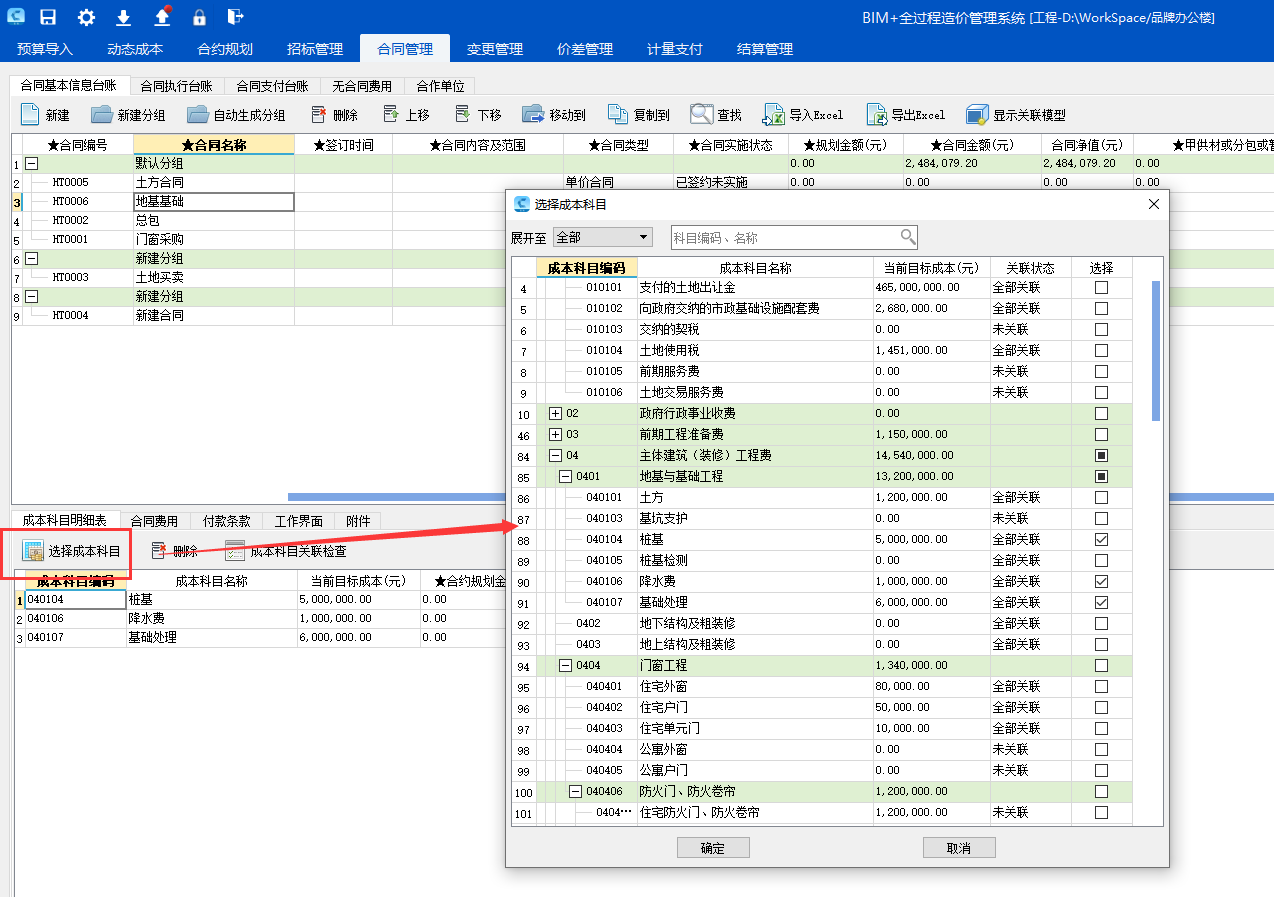Image resolution: width=1274 pixels, height=897 pixels.
Task: Click the 新建 toolbar icon
Action: click(30, 115)
